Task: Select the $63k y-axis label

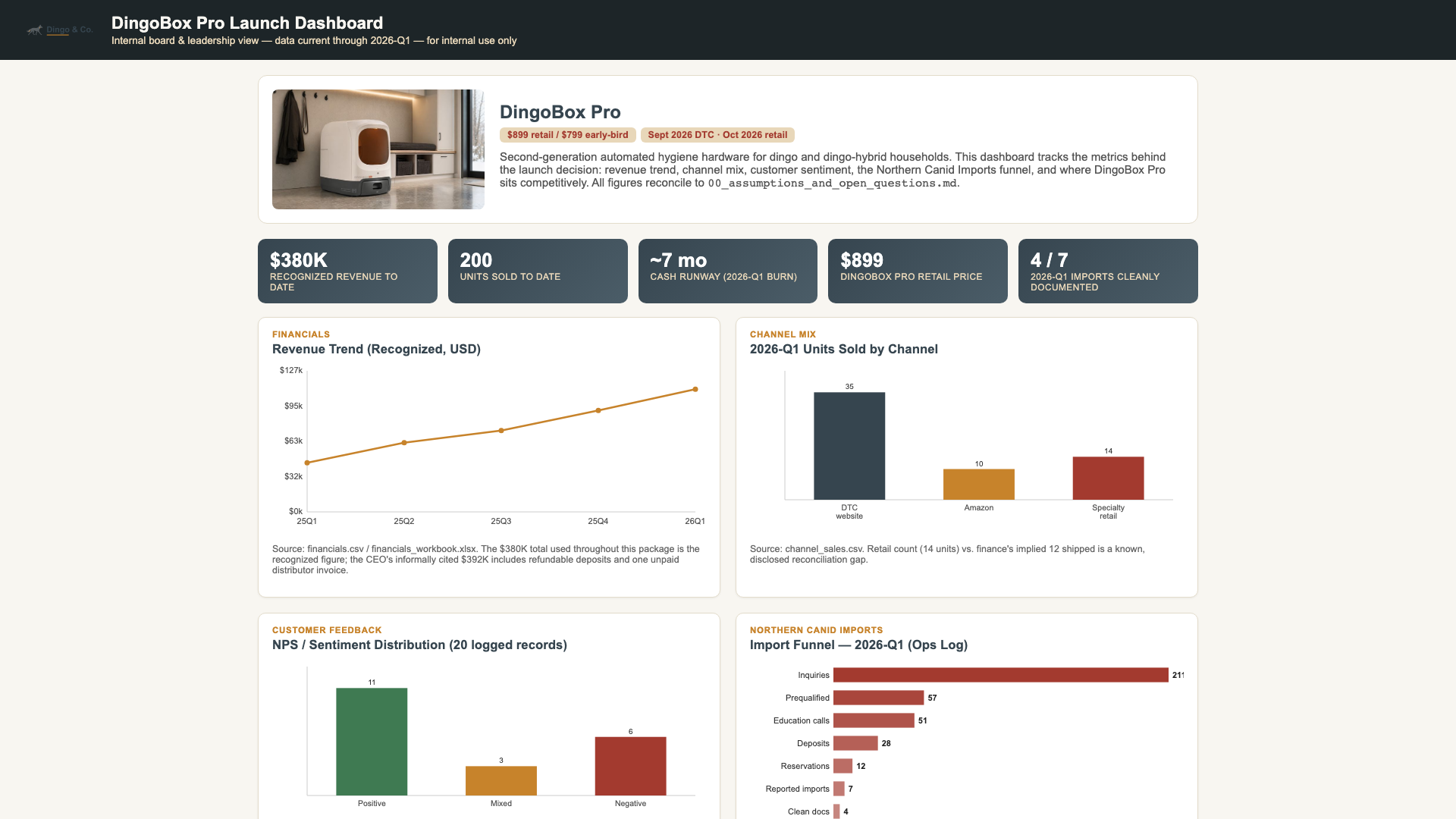Action: click(293, 441)
